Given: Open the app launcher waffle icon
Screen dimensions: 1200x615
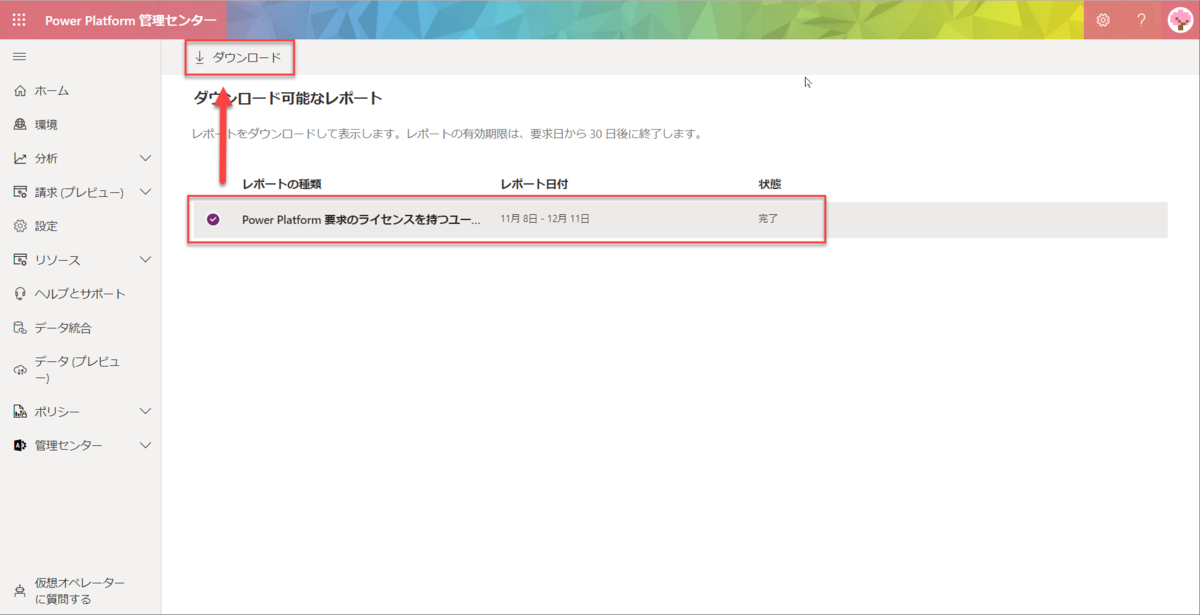Looking at the screenshot, I should 19,20.
